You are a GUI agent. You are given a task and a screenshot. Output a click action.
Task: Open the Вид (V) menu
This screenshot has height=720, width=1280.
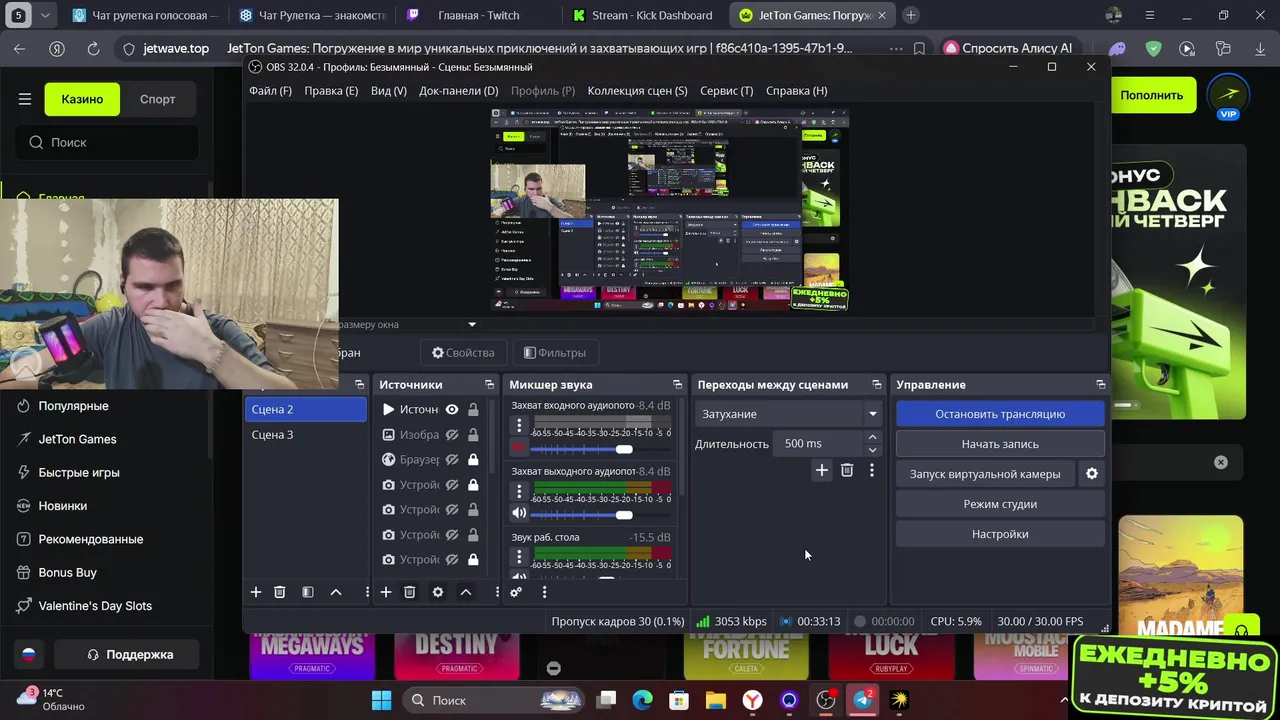tap(389, 90)
